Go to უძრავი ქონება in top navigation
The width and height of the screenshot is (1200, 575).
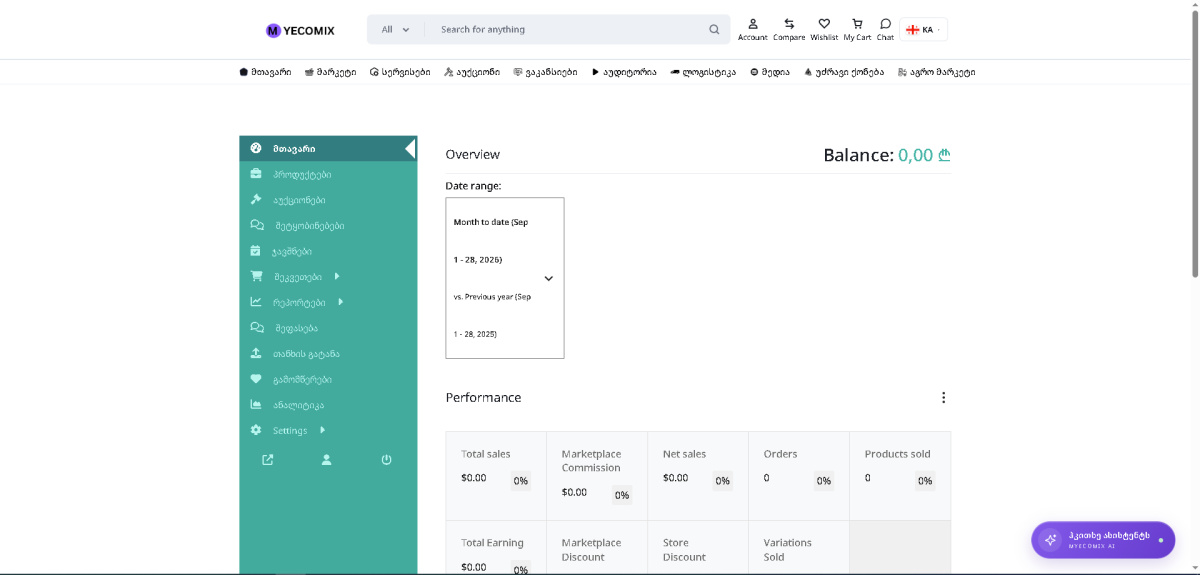pyautogui.click(x=844, y=72)
